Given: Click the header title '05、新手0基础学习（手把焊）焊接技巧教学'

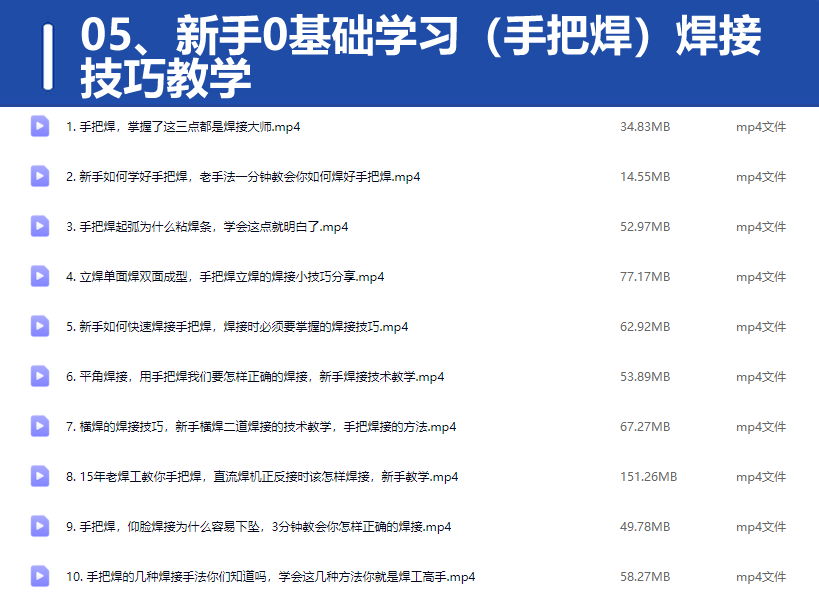Looking at the screenshot, I should (x=420, y=56).
